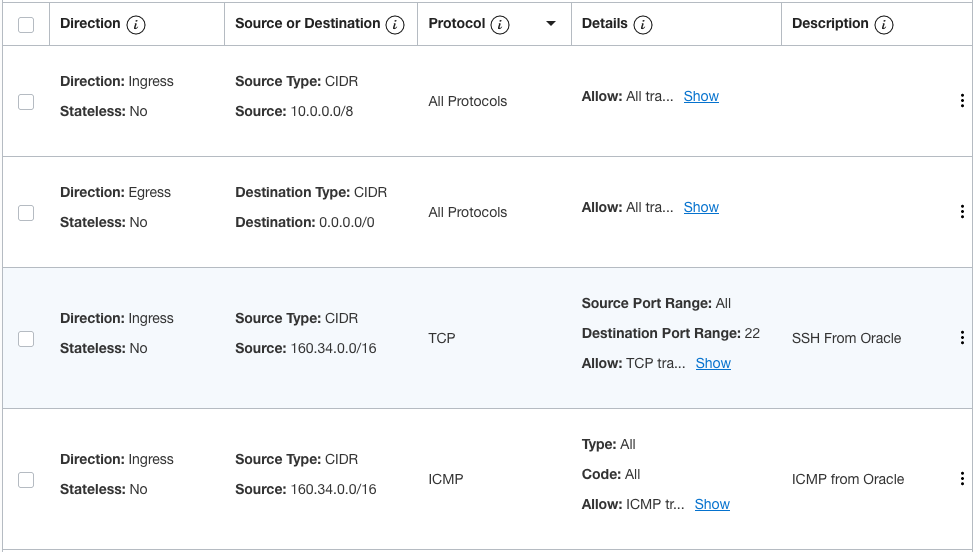973x552 pixels.
Task: Select the ICMP rule row checkbox
Action: [x=26, y=480]
